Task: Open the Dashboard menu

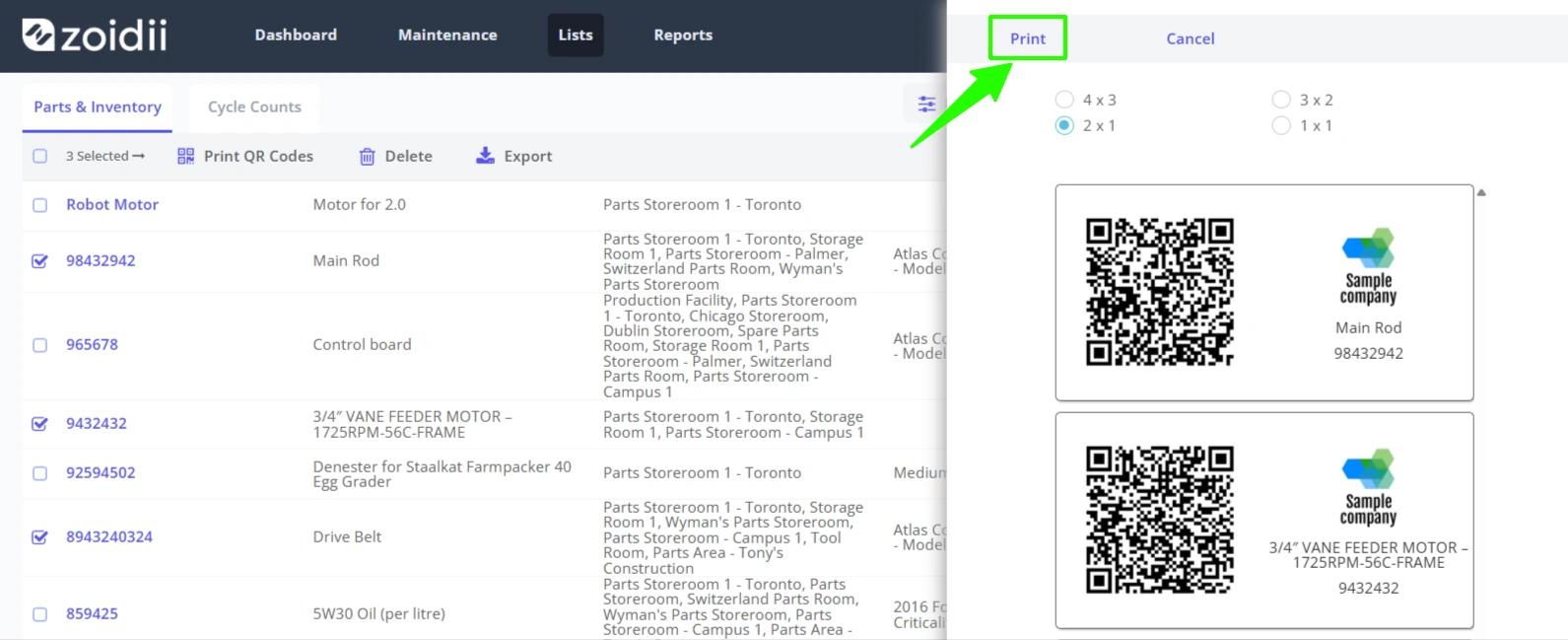Action: click(296, 35)
